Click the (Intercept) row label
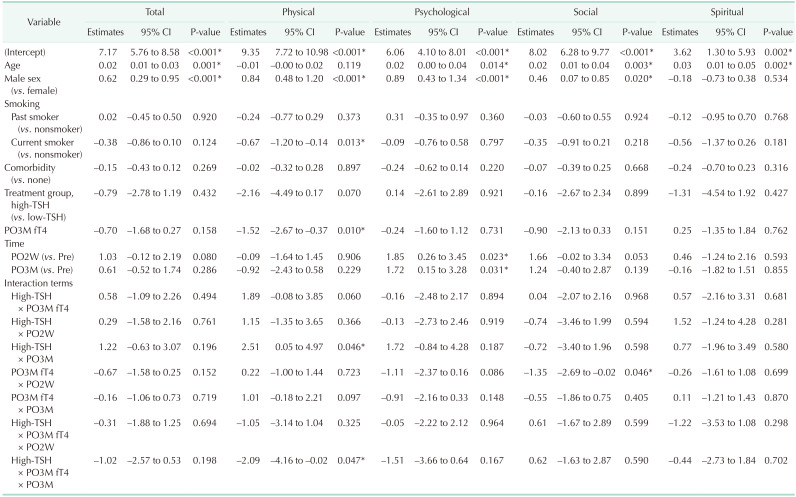Screen dimensions: 796x497 click(26, 50)
